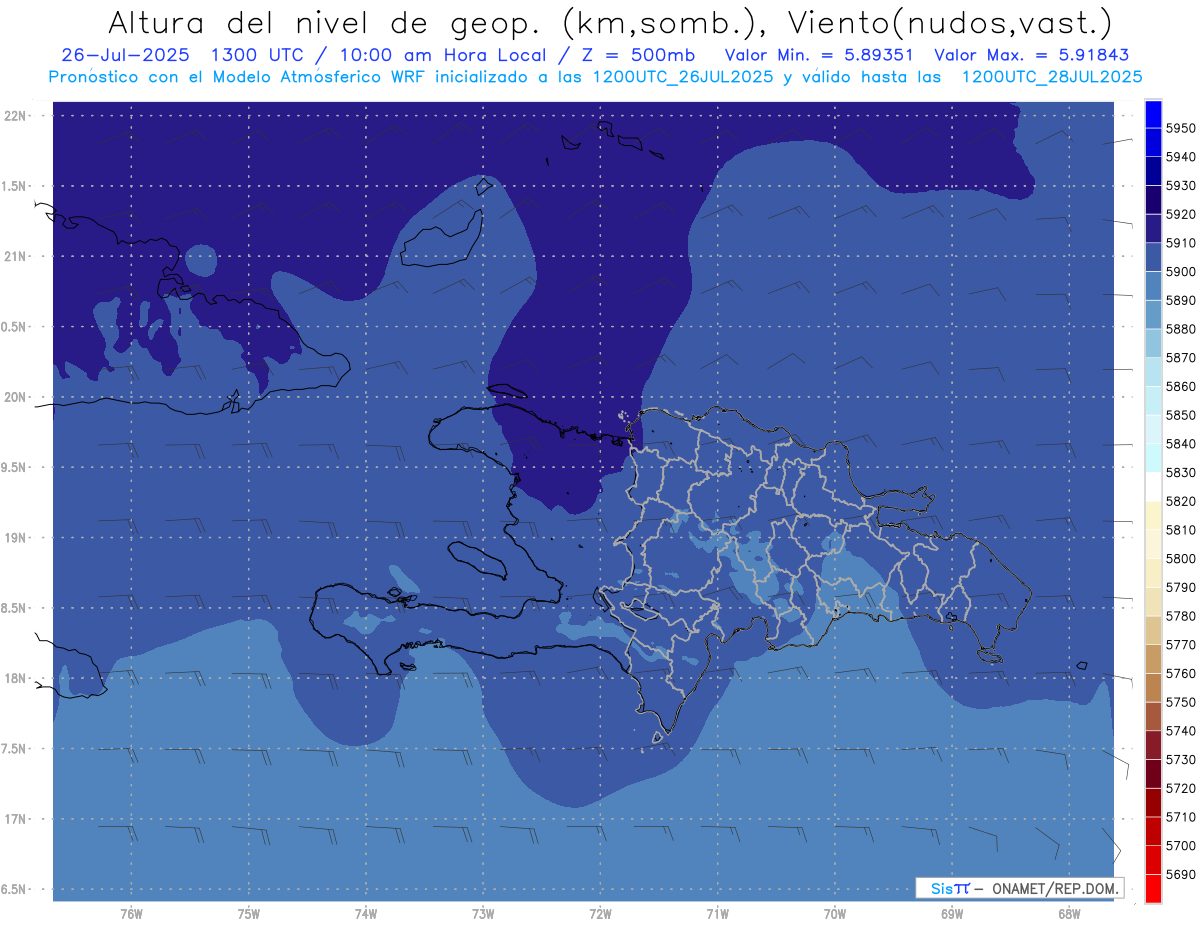Click the "71W" longitude label
1200x927 pixels.
pos(717,913)
